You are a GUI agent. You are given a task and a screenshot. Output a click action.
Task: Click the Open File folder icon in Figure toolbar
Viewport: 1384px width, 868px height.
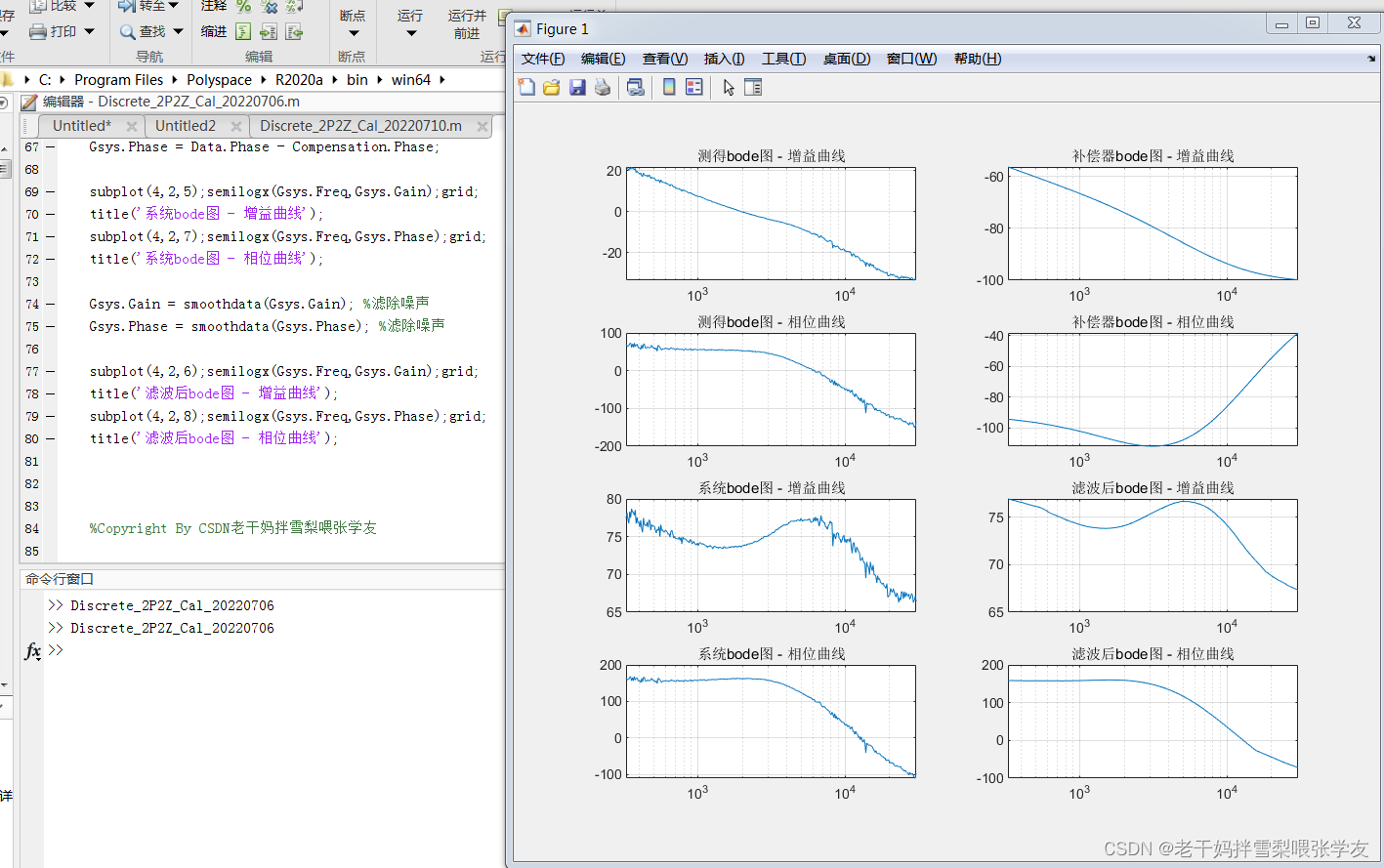tap(552, 87)
